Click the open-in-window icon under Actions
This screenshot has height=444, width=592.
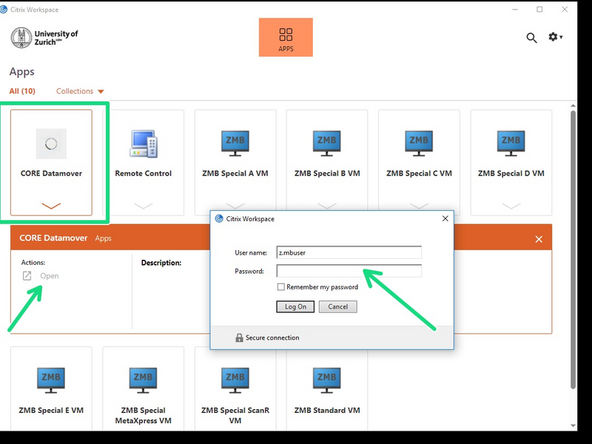27,276
